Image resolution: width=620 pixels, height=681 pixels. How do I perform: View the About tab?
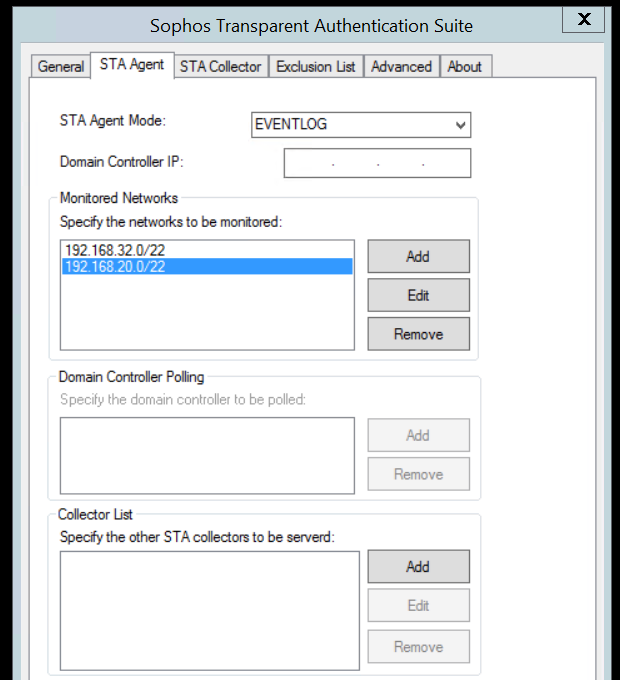pyautogui.click(x=465, y=66)
